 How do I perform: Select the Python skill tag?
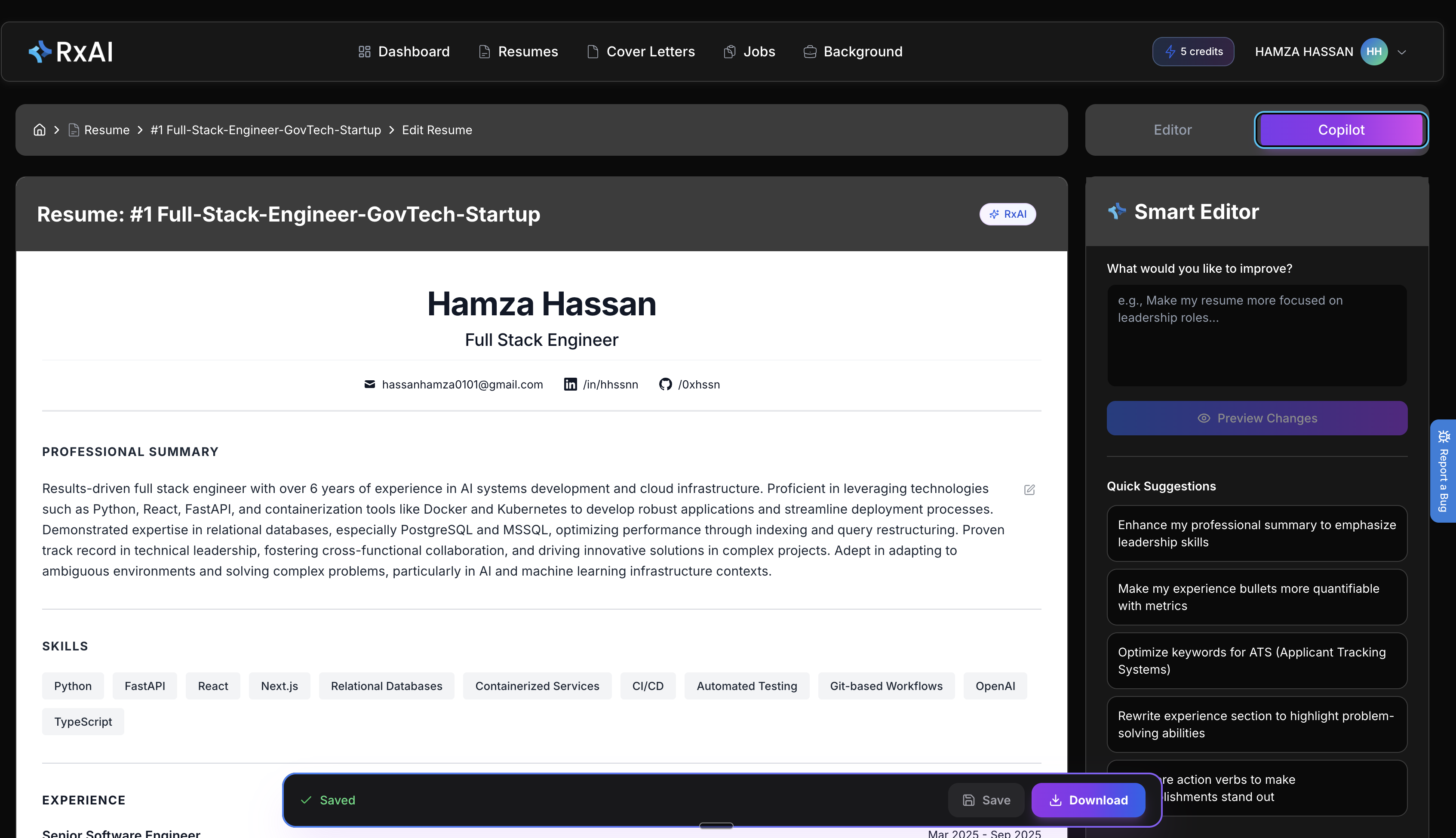pyautogui.click(x=73, y=685)
